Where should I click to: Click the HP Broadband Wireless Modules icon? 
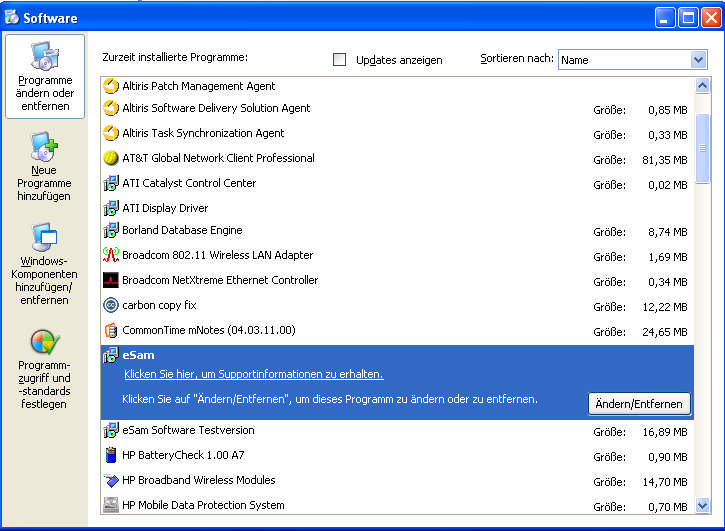[111, 480]
